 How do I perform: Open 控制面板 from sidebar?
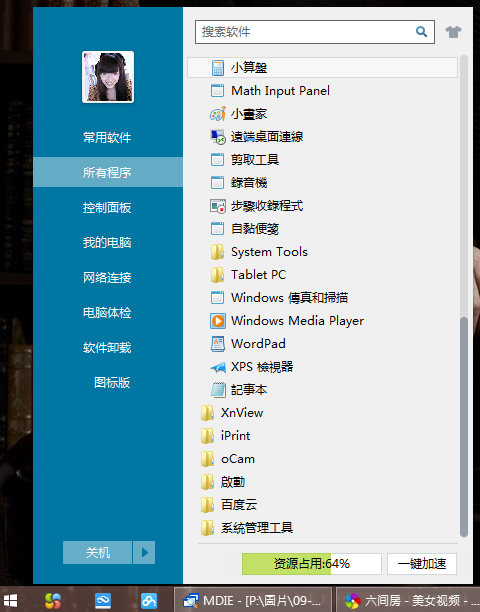pos(107,208)
